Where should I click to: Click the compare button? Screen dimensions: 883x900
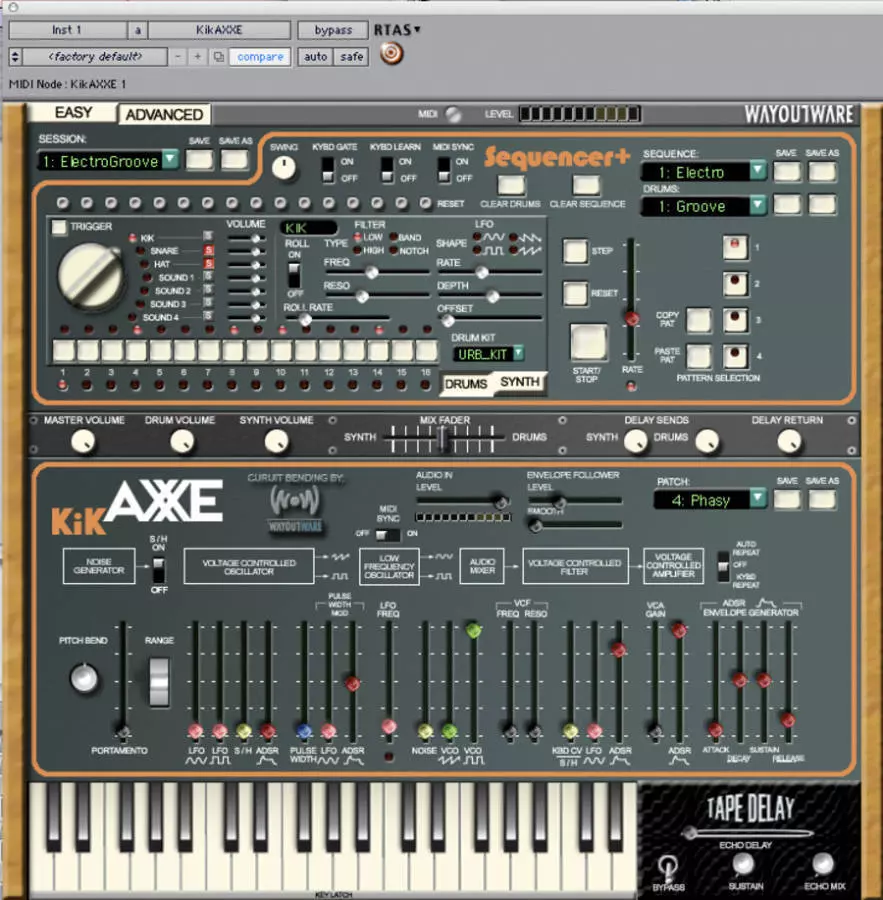(x=260, y=57)
